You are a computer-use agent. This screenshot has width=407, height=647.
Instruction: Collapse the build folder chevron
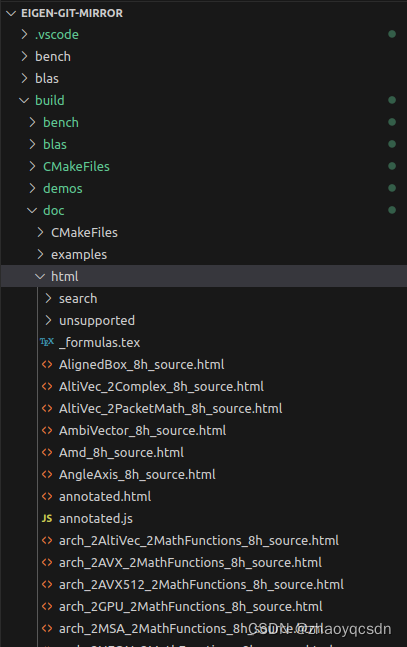24,100
